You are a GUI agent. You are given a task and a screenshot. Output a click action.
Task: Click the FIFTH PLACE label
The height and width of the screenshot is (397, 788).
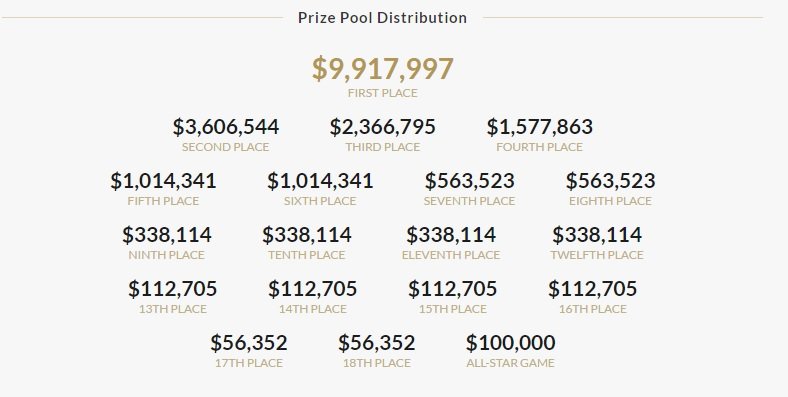[163, 201]
